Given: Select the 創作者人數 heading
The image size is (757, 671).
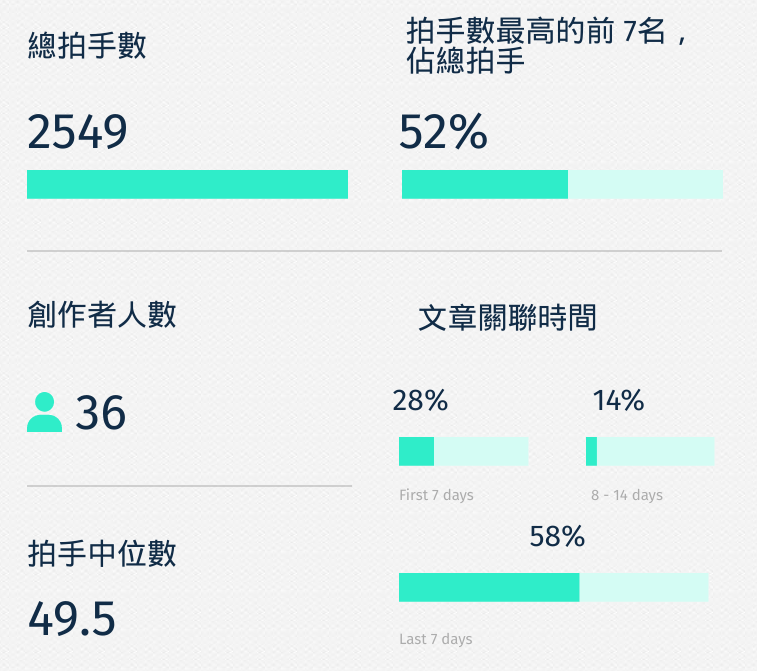Looking at the screenshot, I should [102, 315].
